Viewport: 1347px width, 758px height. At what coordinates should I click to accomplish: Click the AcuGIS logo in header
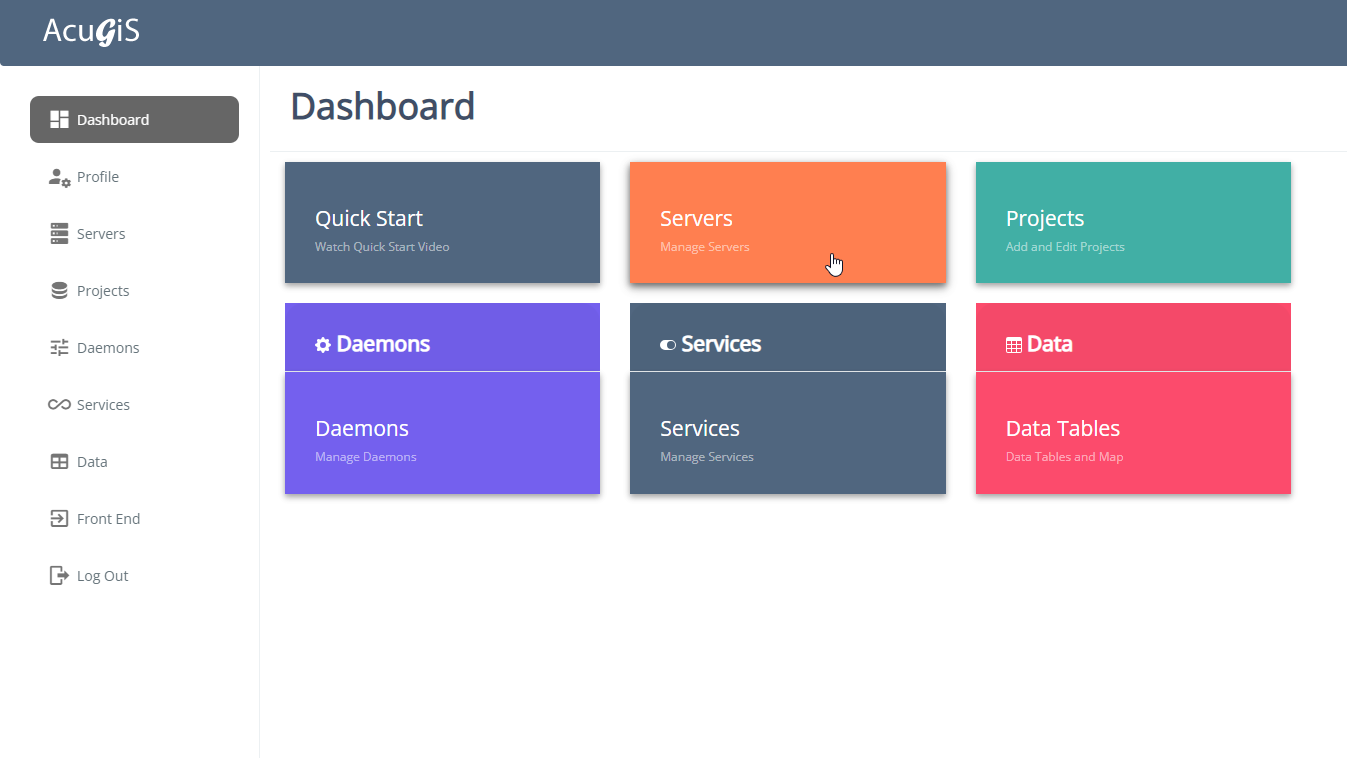(91, 32)
